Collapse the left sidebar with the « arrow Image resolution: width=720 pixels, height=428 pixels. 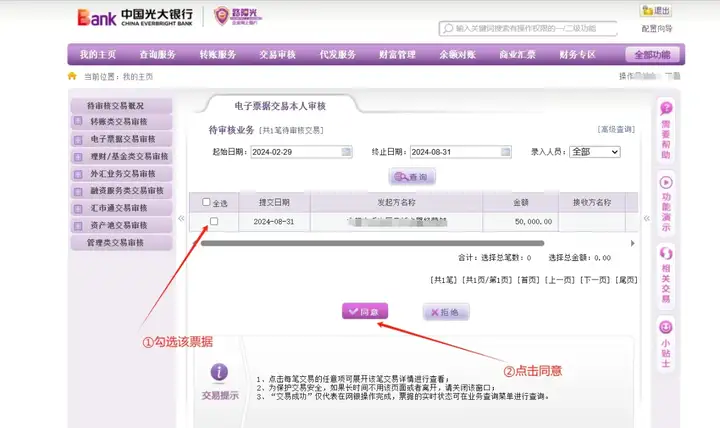181,219
